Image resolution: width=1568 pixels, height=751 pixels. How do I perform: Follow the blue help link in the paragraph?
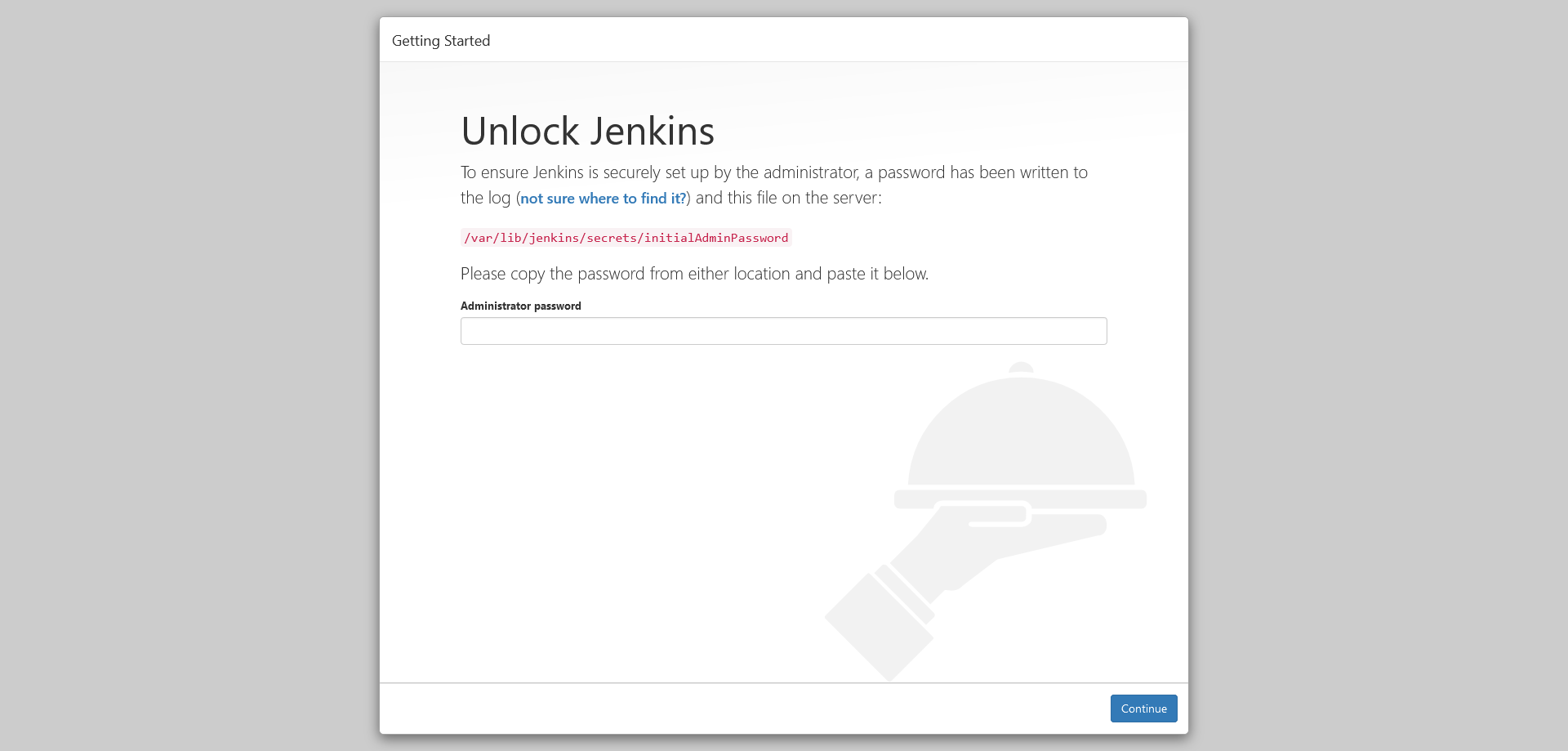pos(603,198)
